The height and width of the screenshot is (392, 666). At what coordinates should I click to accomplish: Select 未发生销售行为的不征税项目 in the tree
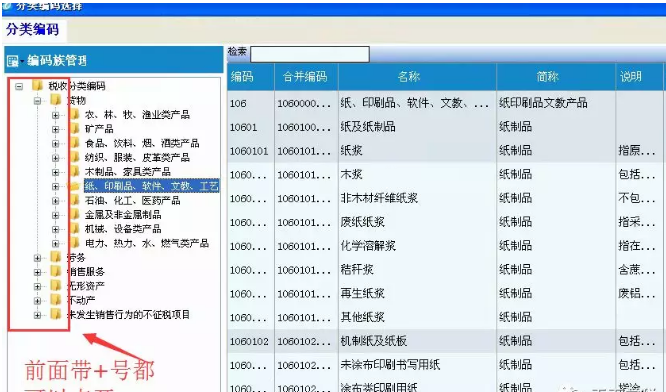coord(129,315)
